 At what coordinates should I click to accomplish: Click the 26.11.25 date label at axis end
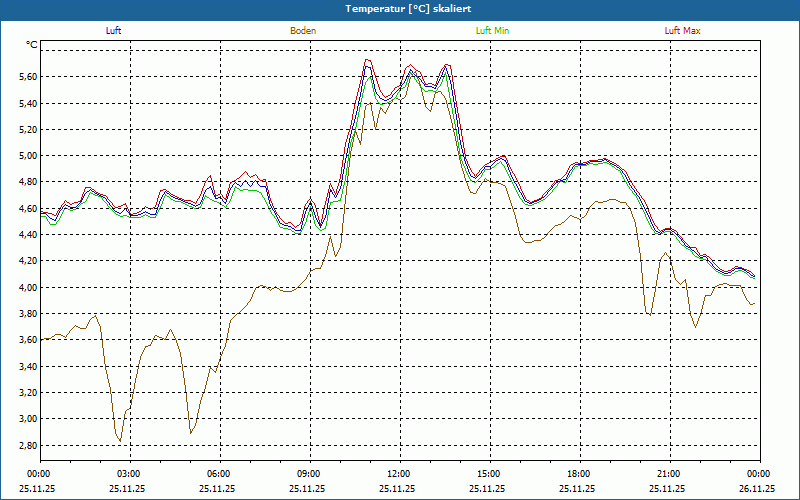coord(757,489)
